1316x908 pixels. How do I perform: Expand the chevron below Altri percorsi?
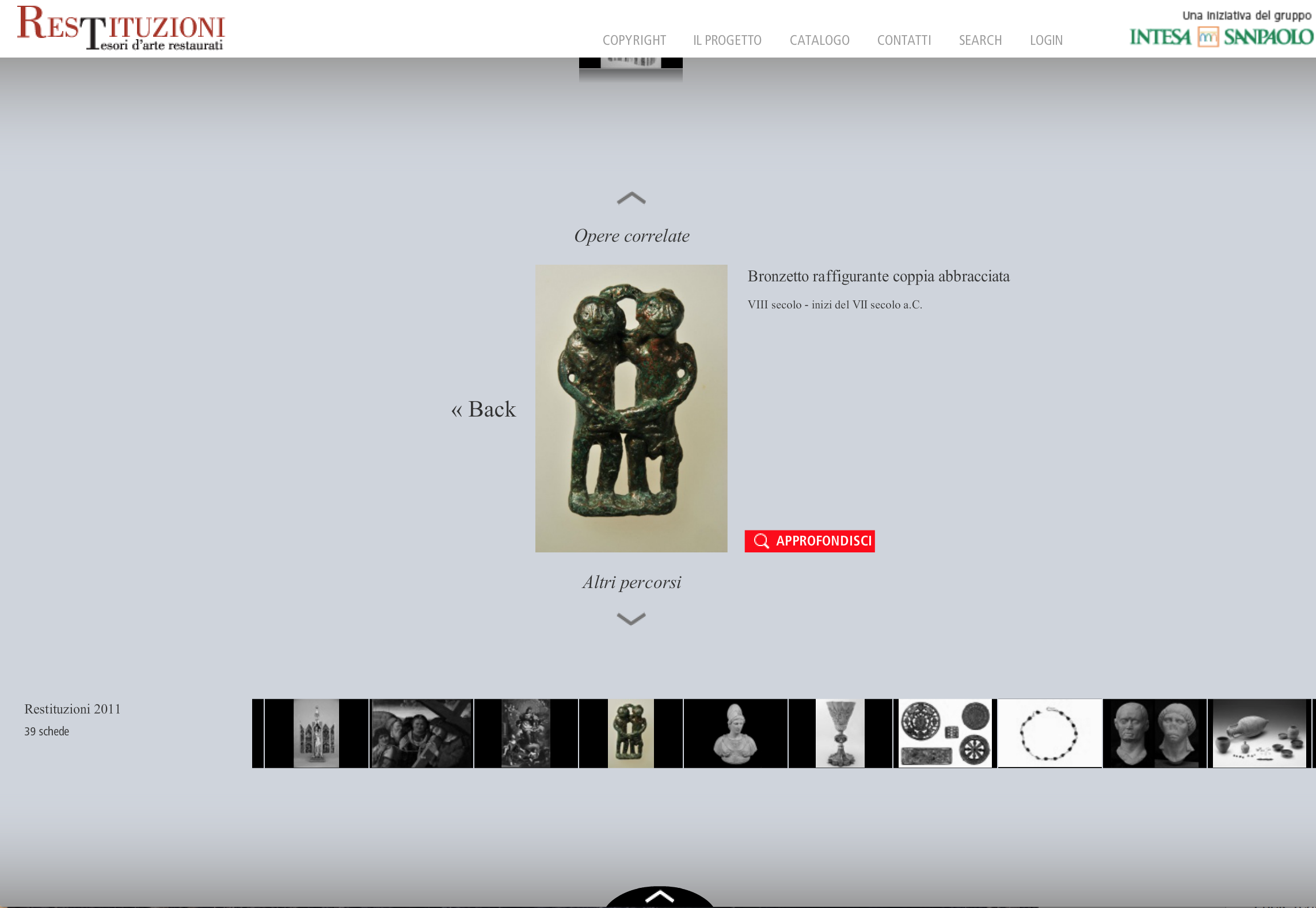(x=631, y=619)
